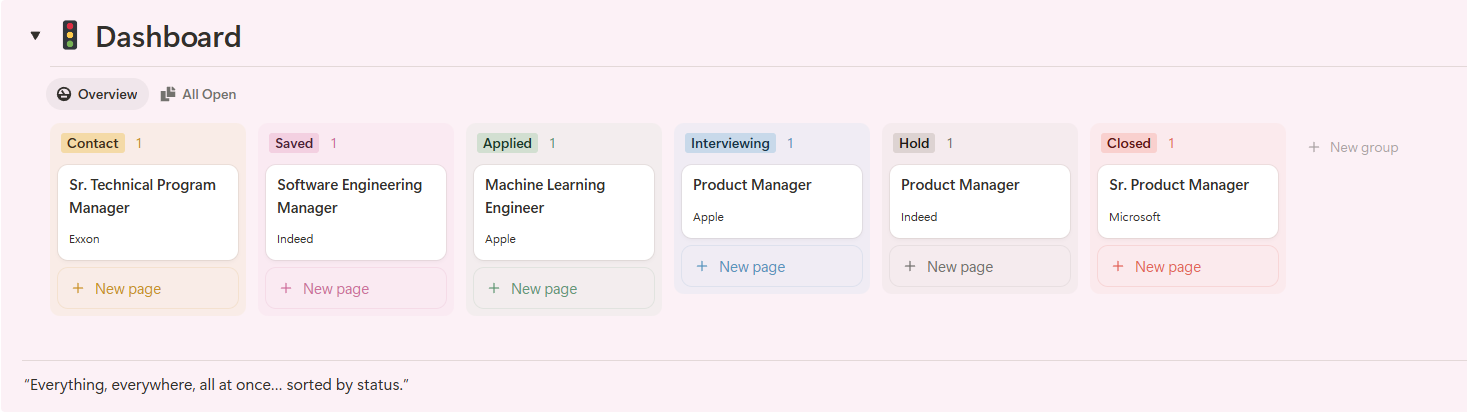Open the Machine Learning Engineer card
This screenshot has width=1467, height=413.
pyautogui.click(x=564, y=211)
